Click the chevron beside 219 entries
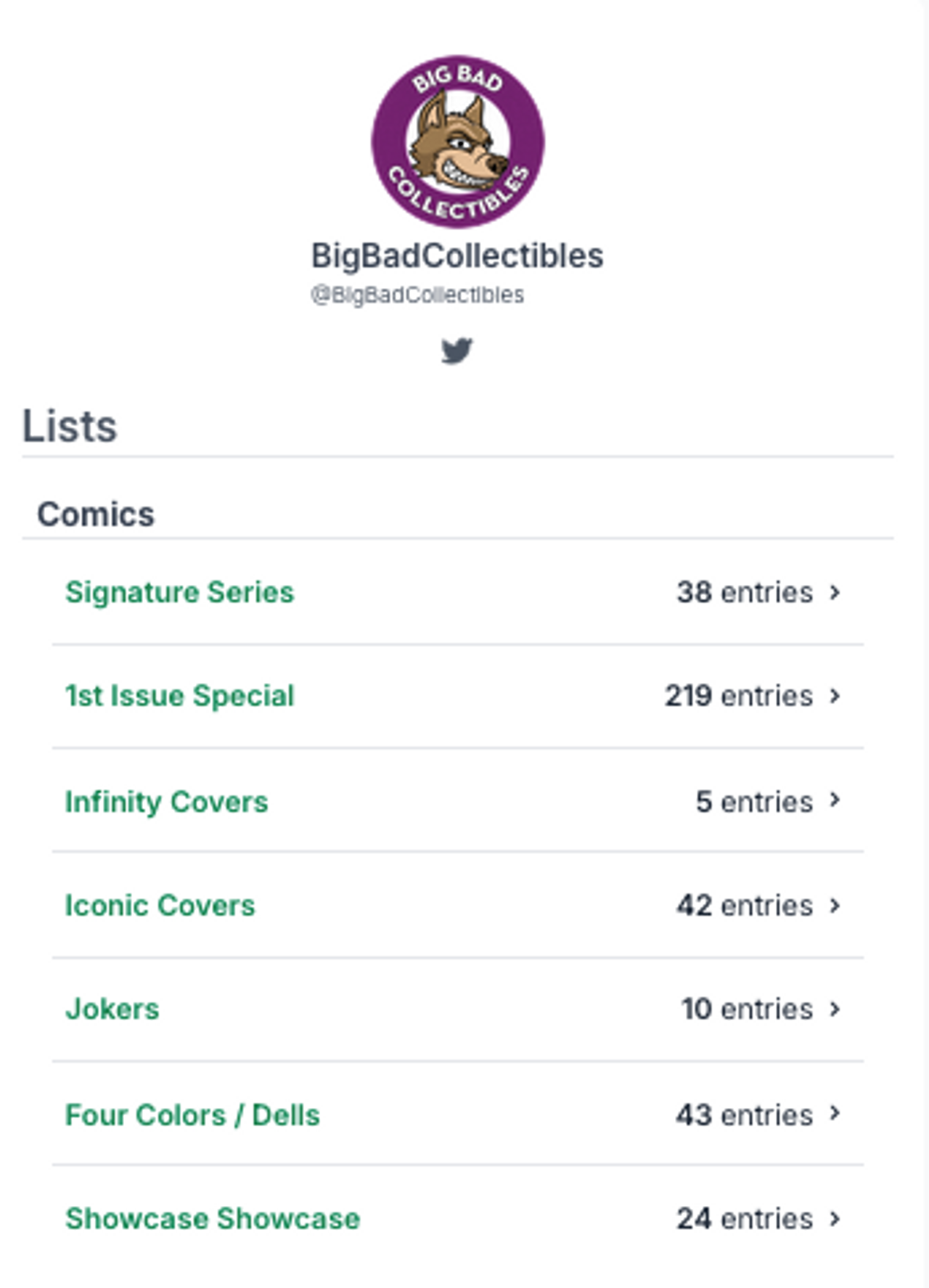 click(x=835, y=697)
